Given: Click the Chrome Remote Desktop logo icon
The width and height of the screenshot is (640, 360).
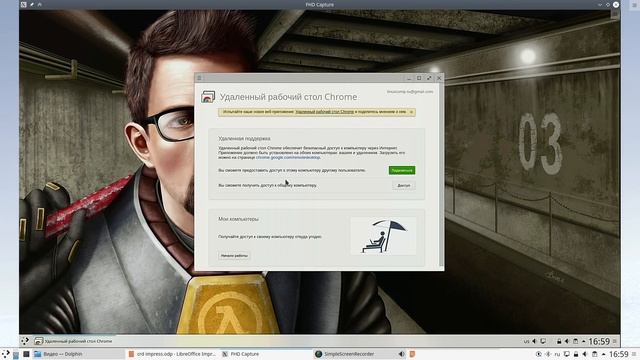Looking at the screenshot, I should pyautogui.click(x=208, y=97).
